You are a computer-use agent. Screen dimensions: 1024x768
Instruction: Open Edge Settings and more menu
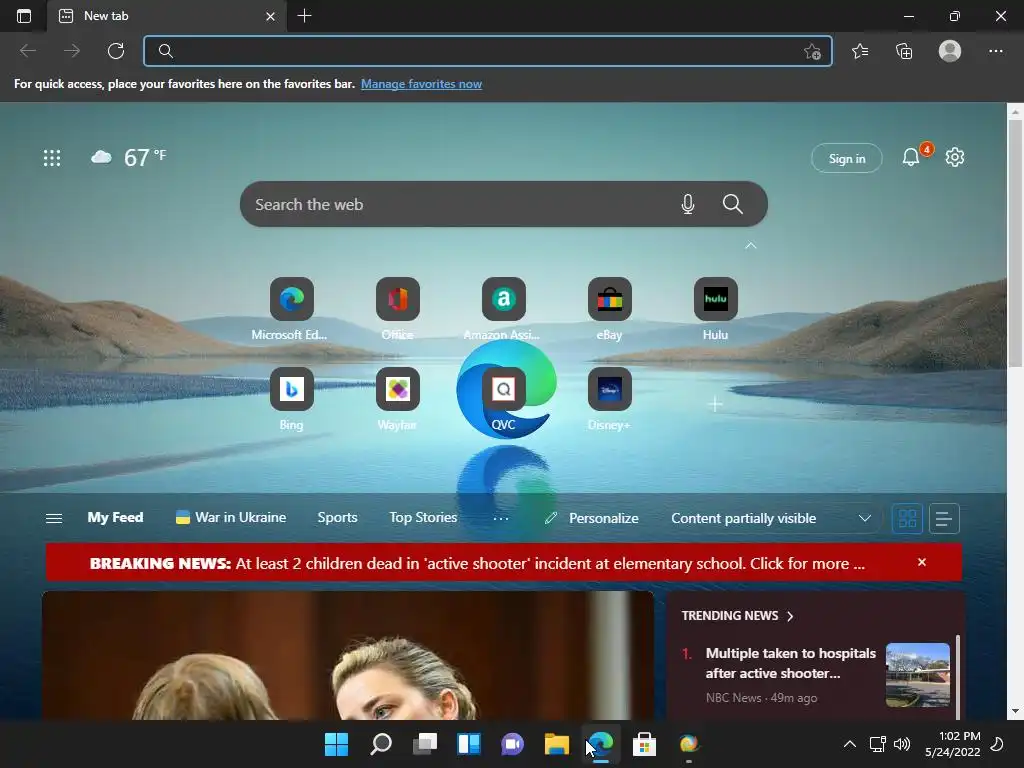[x=995, y=51]
